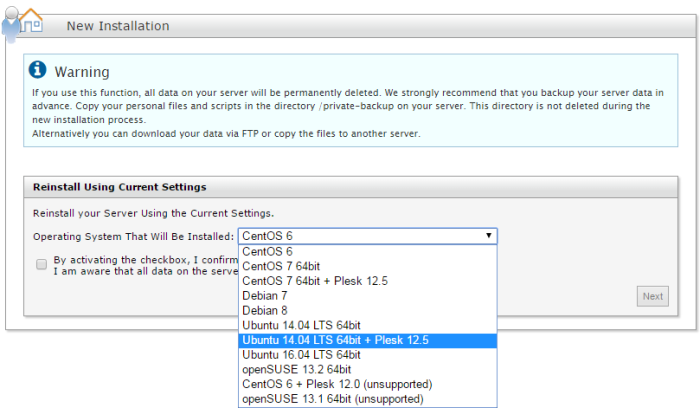Choose Ubuntu 16.04 LTS 64bit

pyautogui.click(x=300, y=355)
